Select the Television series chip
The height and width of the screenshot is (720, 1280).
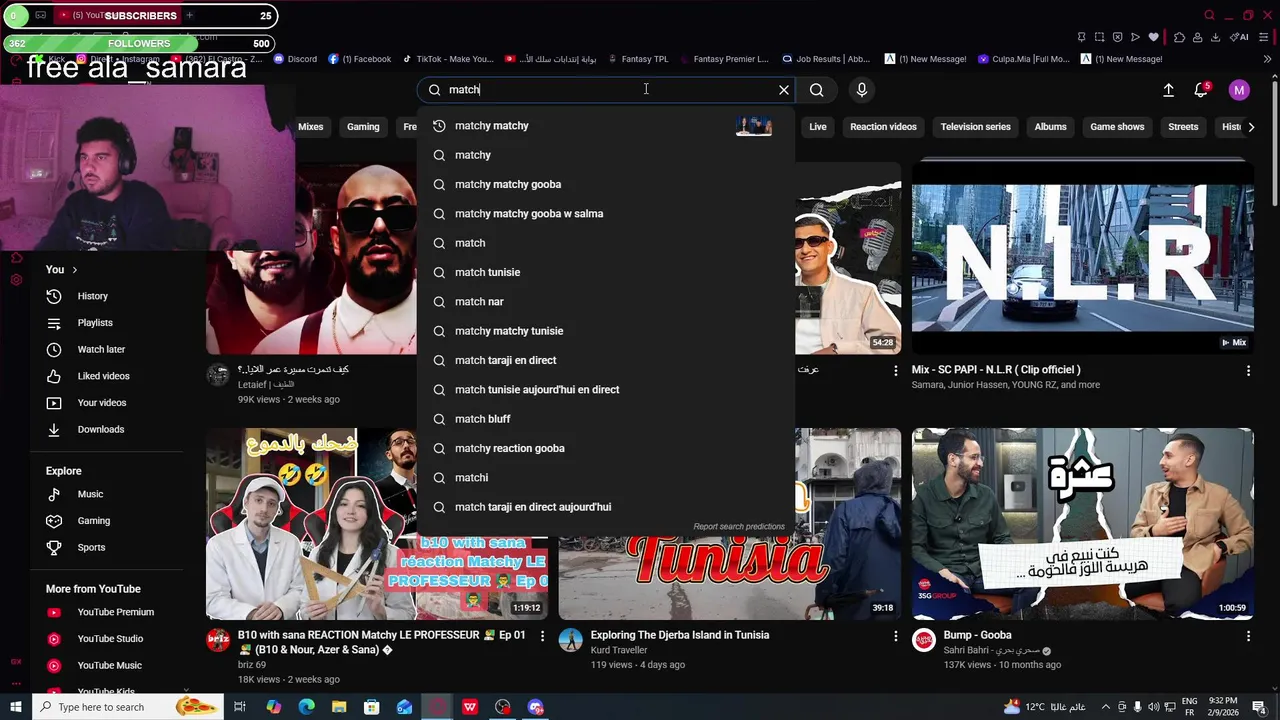point(975,127)
